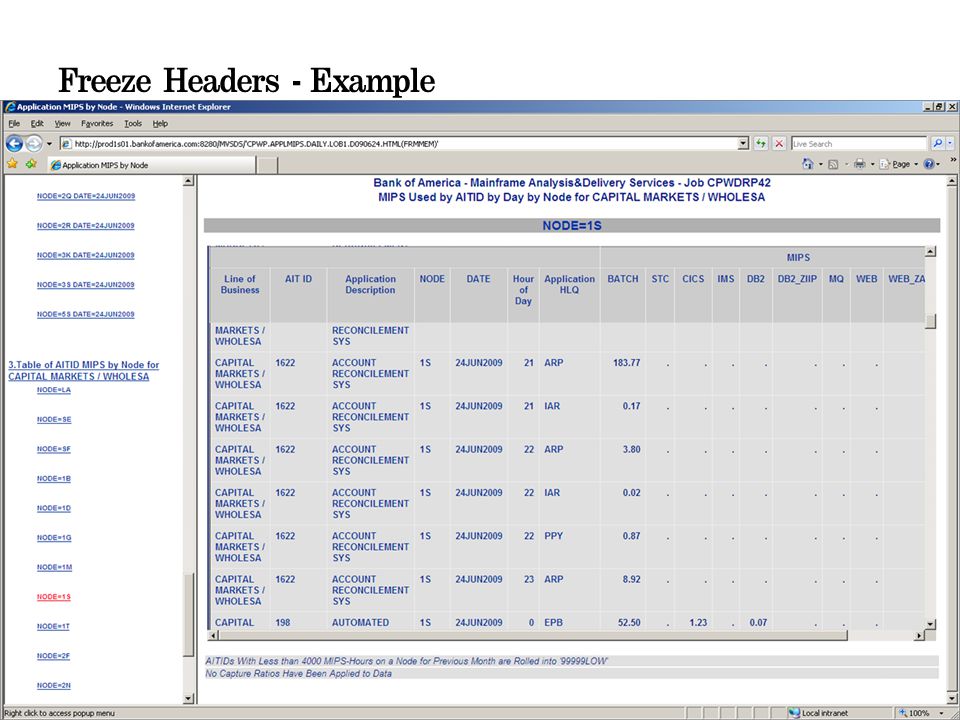Follow the NODE=1M link
The height and width of the screenshot is (720, 960).
(54, 567)
